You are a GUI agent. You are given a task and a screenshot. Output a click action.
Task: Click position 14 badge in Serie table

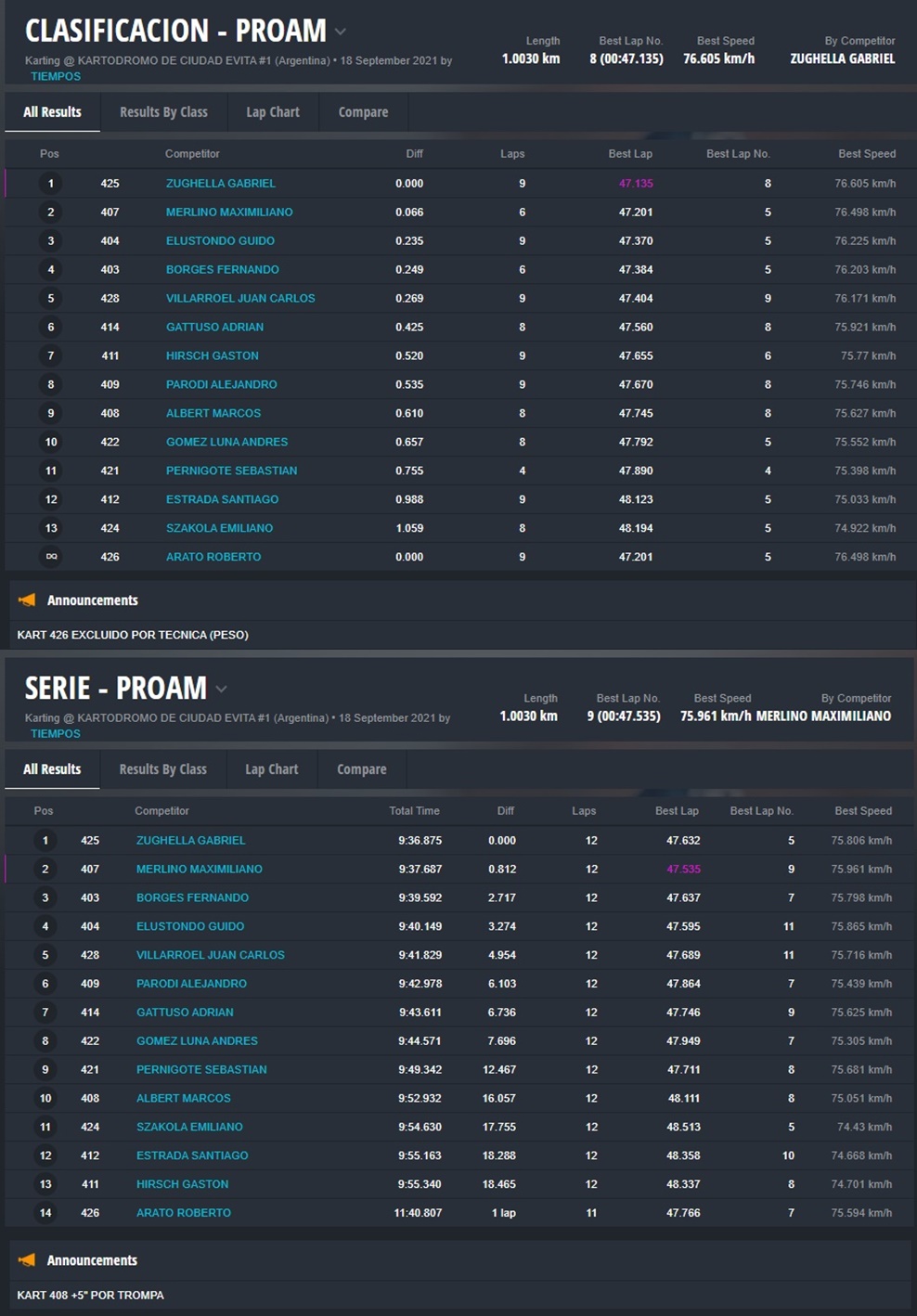pyautogui.click(x=45, y=1213)
